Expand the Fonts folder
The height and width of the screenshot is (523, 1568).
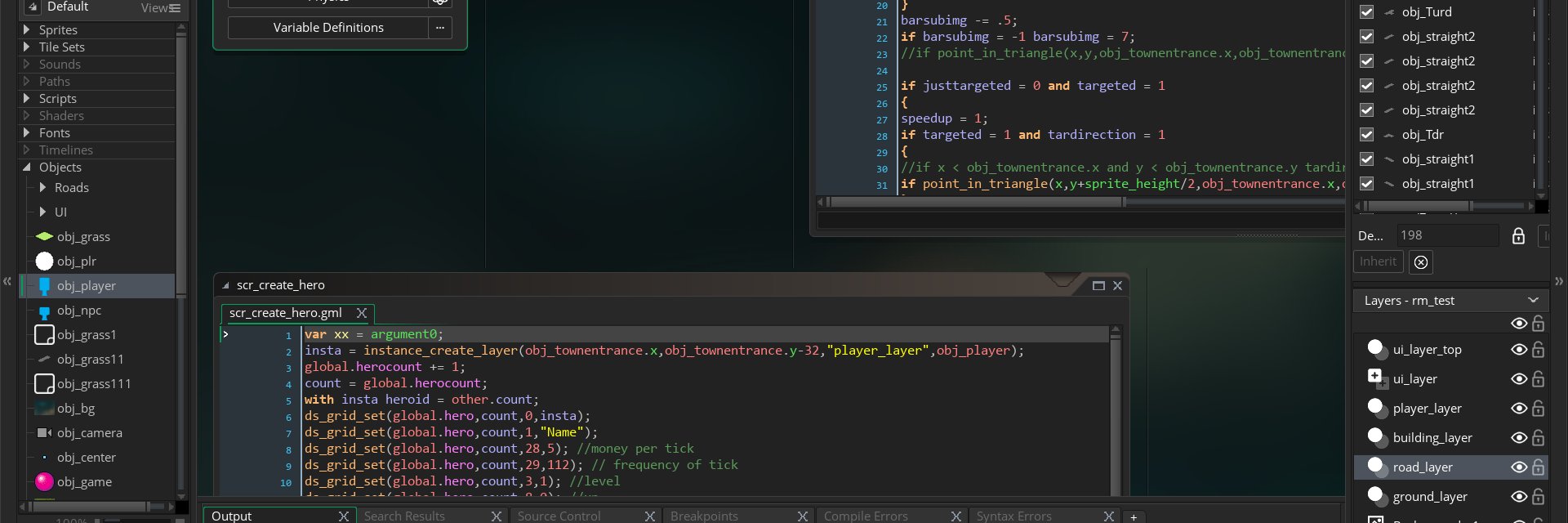click(x=27, y=132)
